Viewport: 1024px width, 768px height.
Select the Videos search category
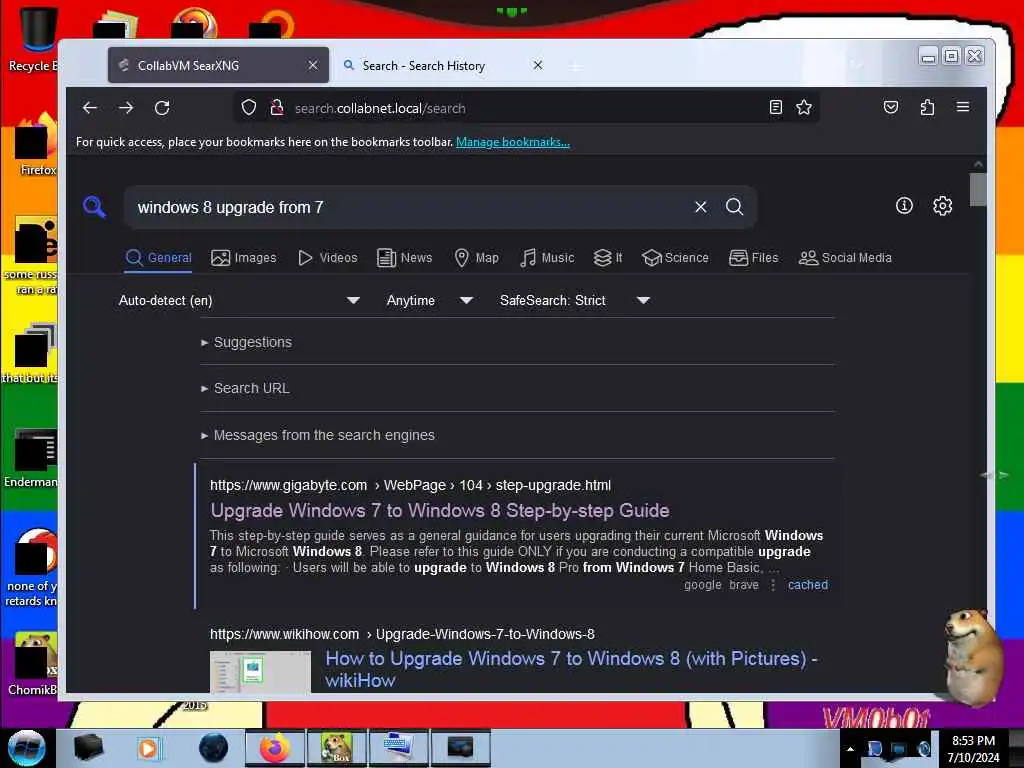click(328, 258)
